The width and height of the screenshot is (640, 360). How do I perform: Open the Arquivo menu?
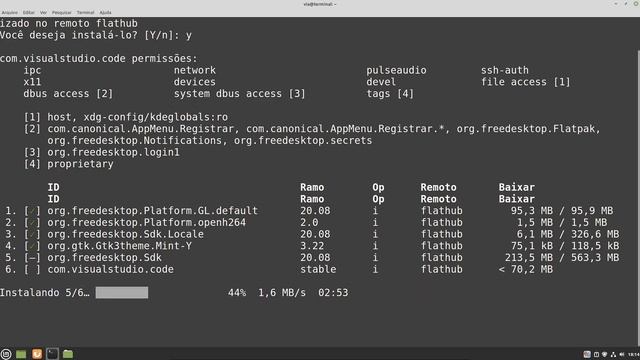click(x=9, y=13)
